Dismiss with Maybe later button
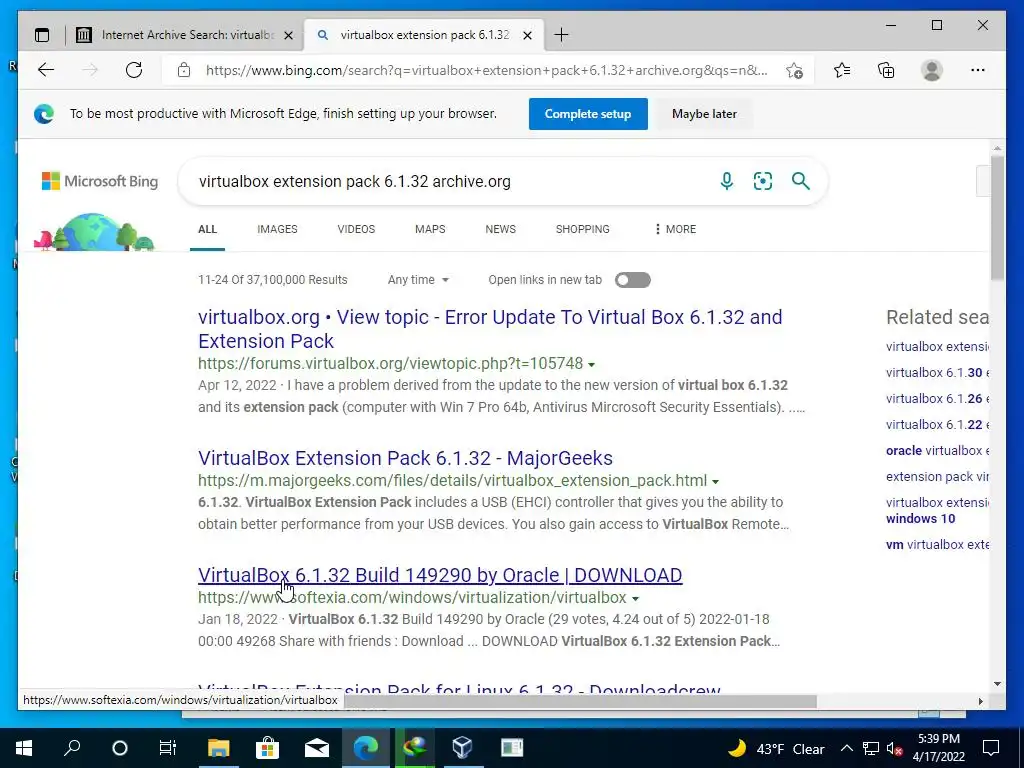1024x768 pixels. coord(704,114)
